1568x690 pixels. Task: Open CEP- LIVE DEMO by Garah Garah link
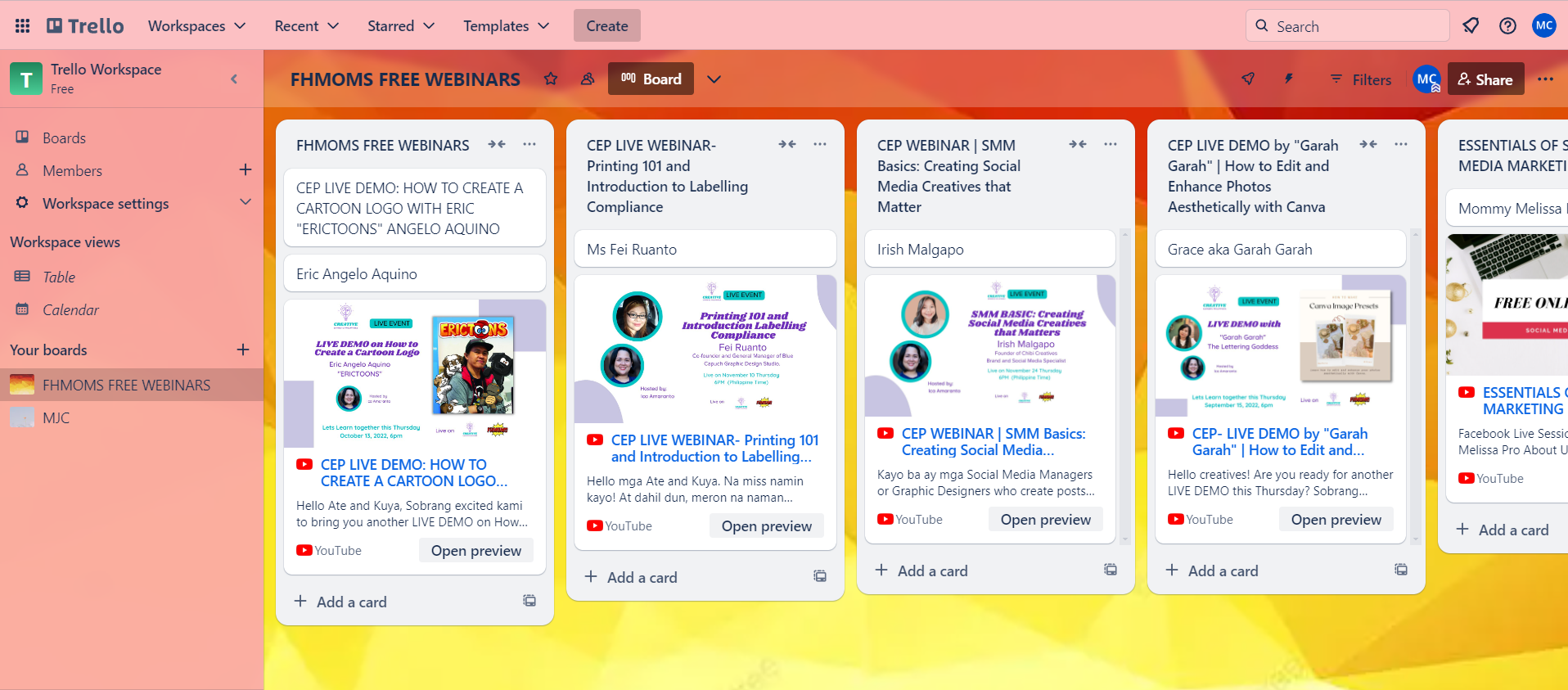1280,441
